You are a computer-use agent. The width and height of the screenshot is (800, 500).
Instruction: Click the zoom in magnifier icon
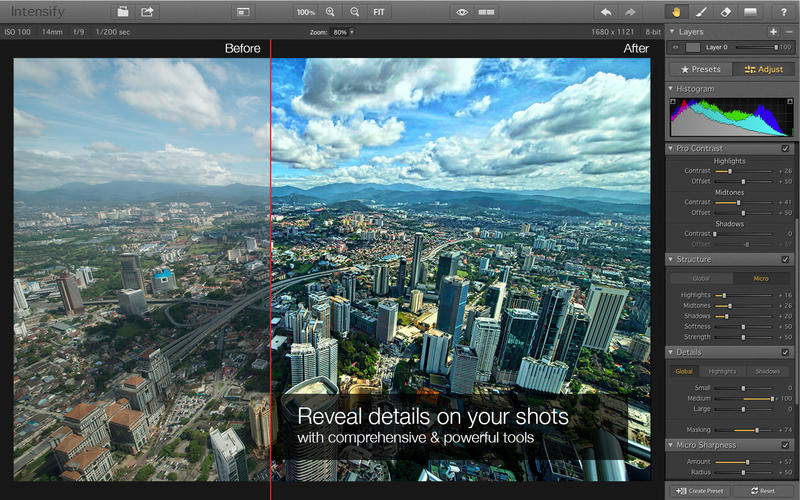(331, 12)
